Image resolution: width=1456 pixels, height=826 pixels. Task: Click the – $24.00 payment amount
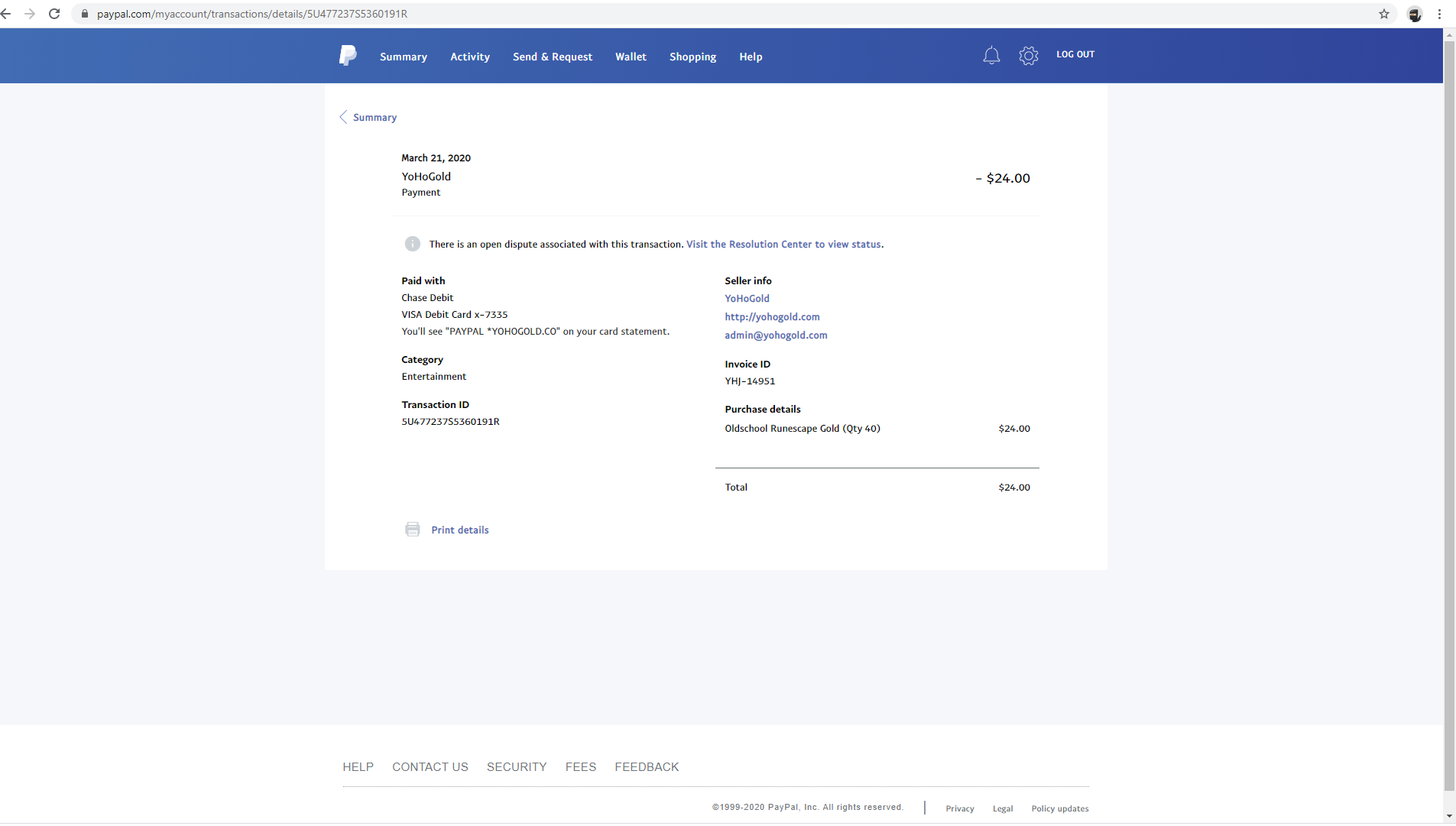(x=1003, y=178)
